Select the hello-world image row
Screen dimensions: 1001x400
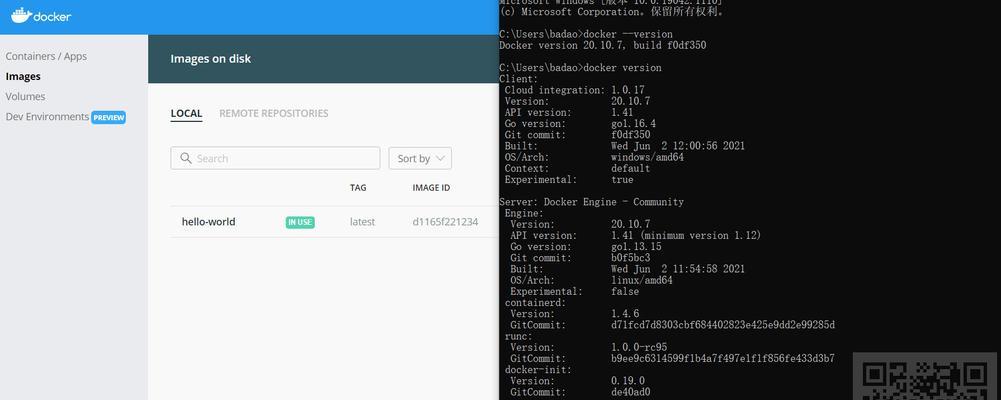(334, 222)
